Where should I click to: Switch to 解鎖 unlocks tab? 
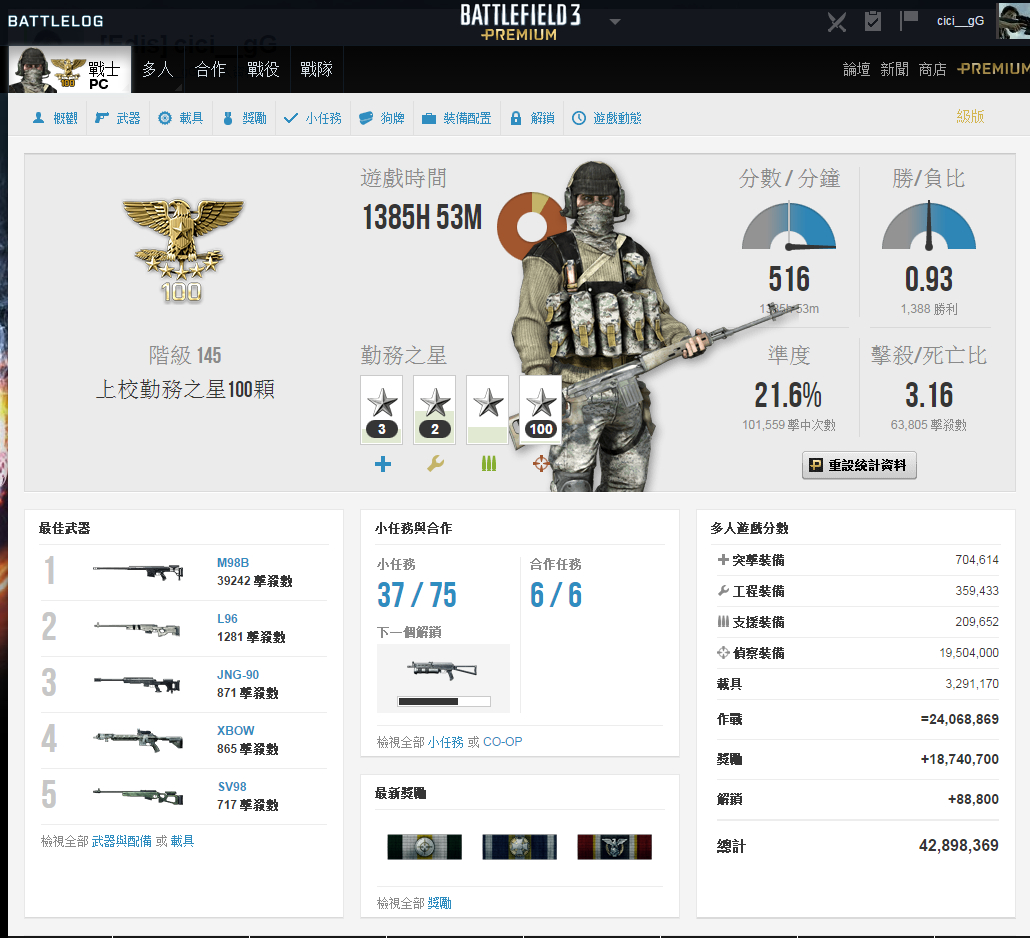(x=533, y=118)
